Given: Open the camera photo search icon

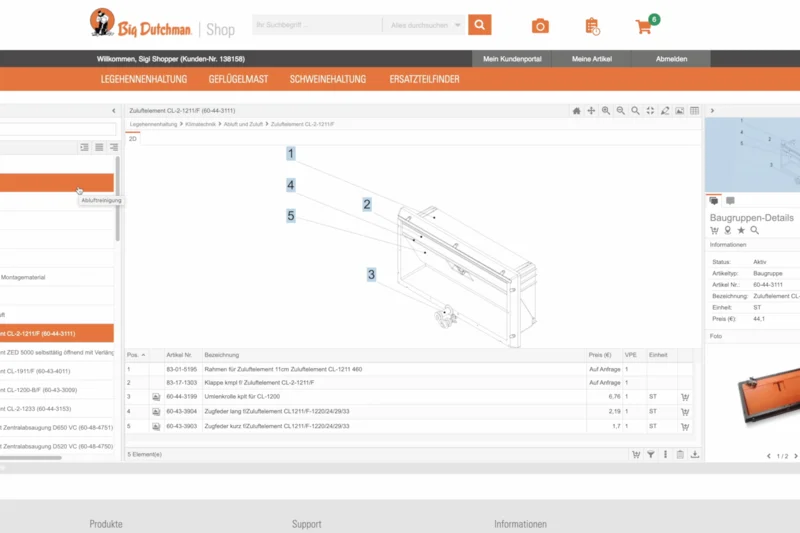Looking at the screenshot, I should tap(540, 26).
